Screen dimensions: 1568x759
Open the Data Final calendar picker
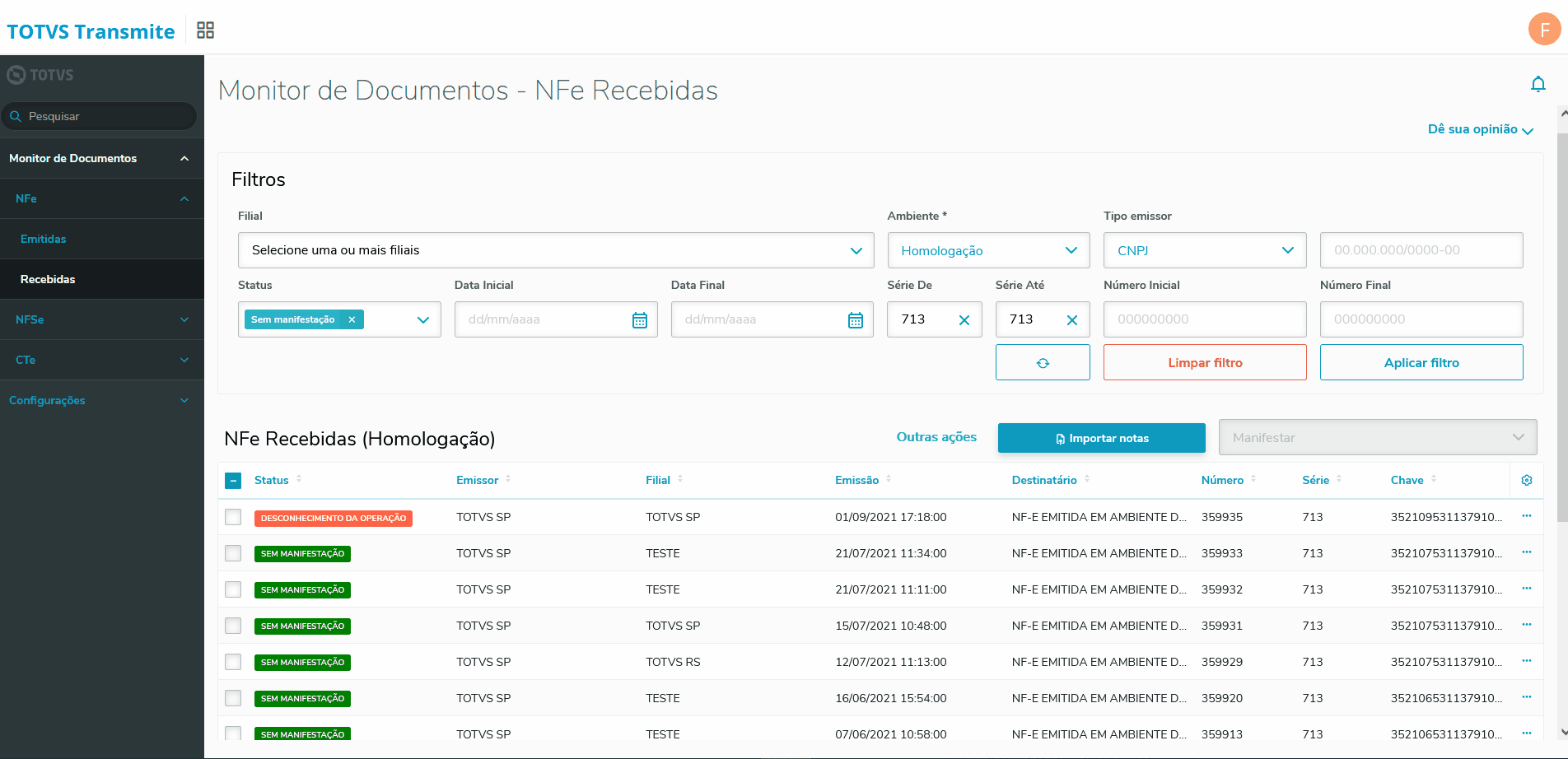[x=856, y=320]
